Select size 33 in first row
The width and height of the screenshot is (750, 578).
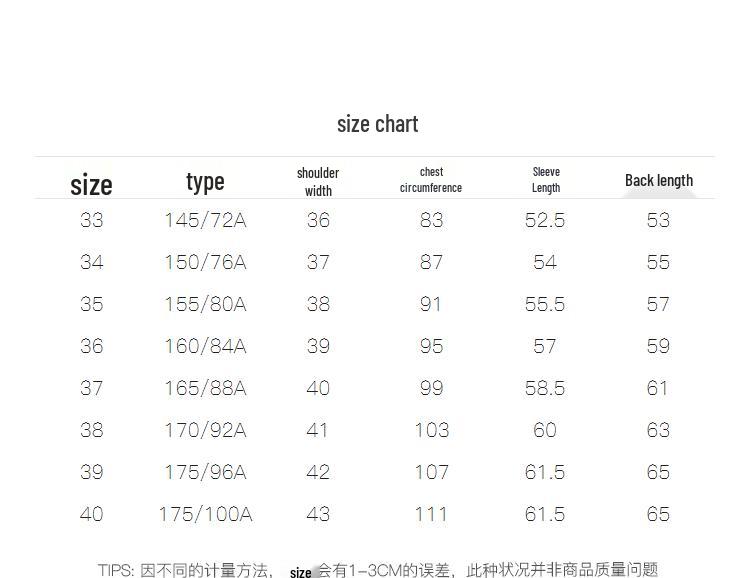pos(92,220)
